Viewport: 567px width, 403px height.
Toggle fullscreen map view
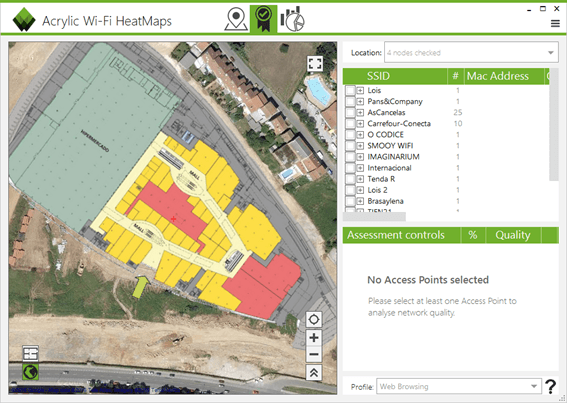click(315, 63)
